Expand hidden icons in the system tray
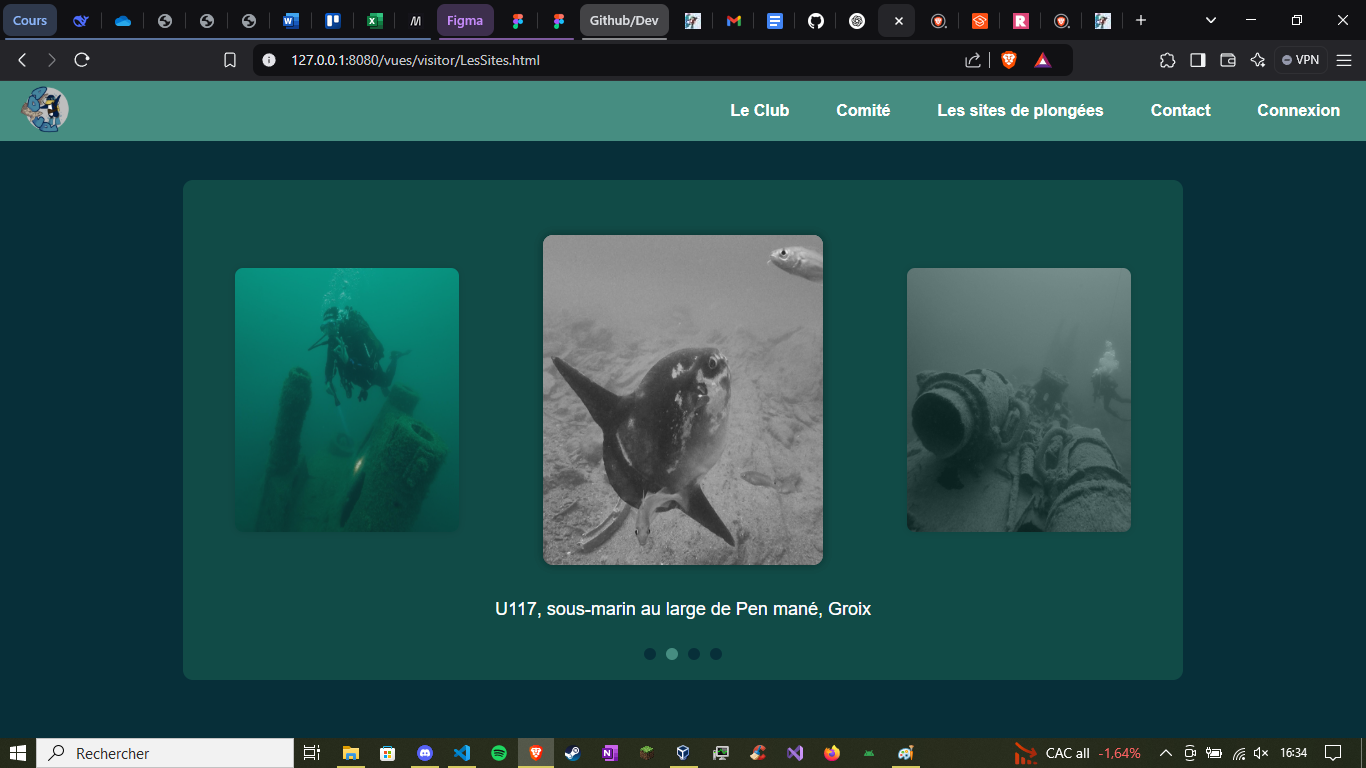The height and width of the screenshot is (768, 1366). coord(1164,753)
